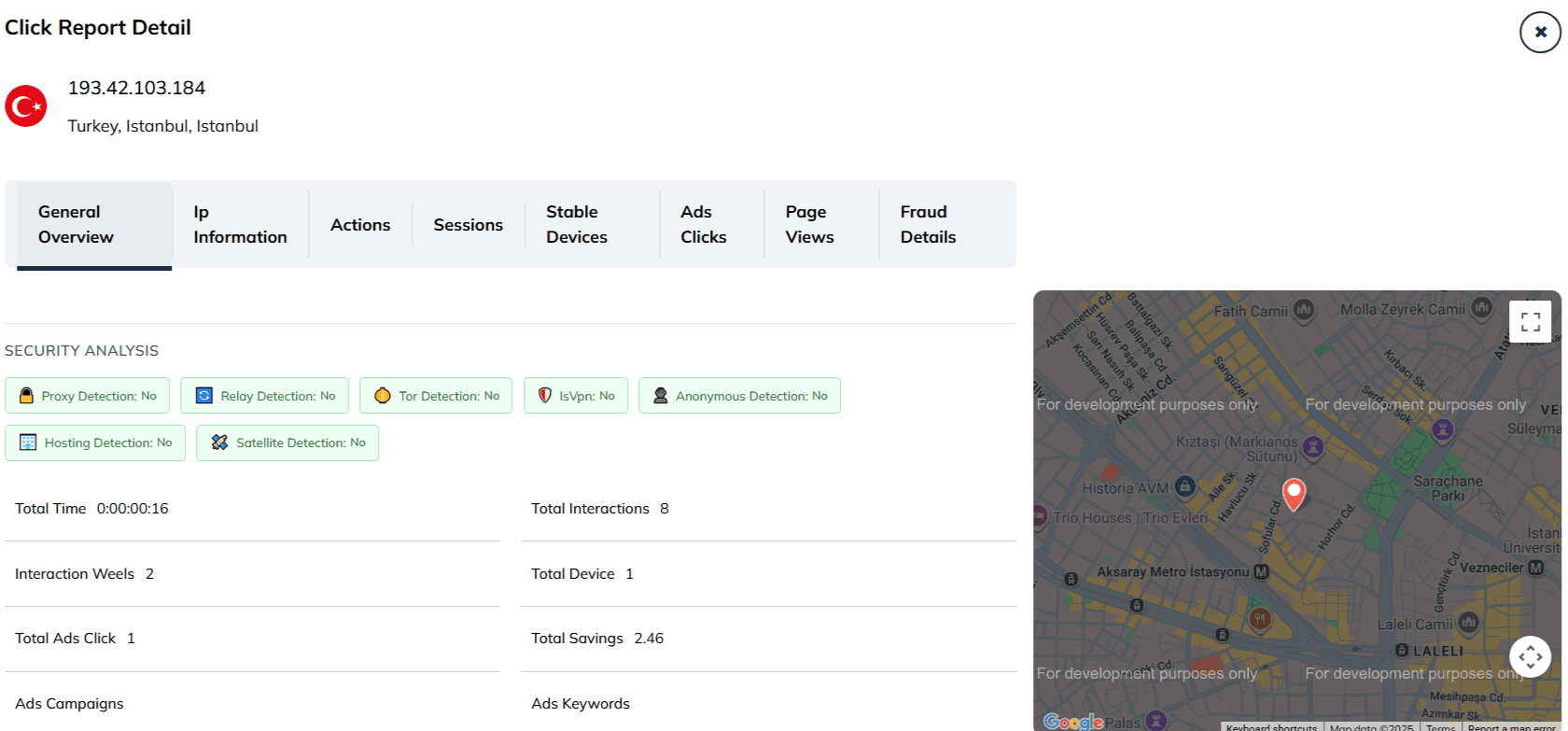Open the Actions tab
The width and height of the screenshot is (1568, 731).
pyautogui.click(x=360, y=225)
